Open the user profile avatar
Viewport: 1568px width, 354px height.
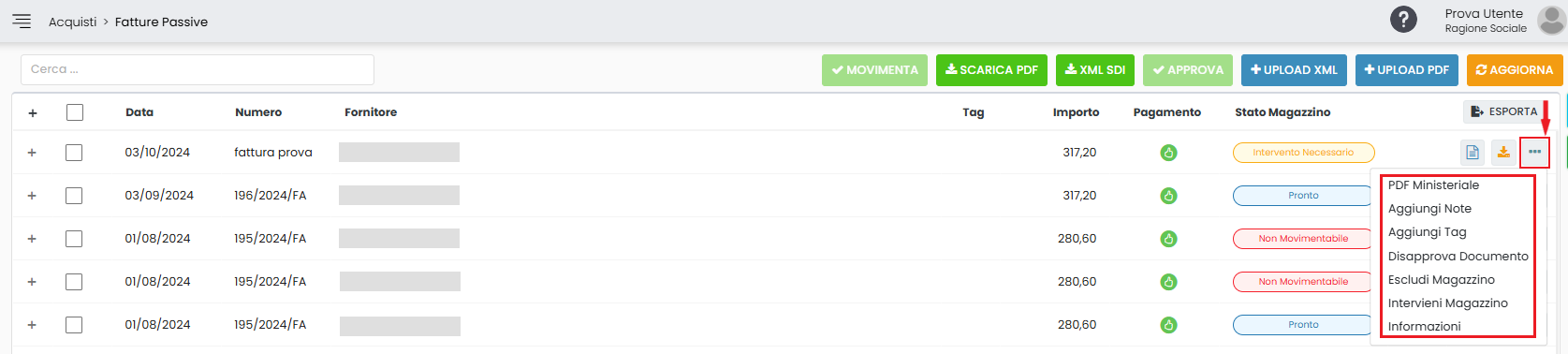1550,20
